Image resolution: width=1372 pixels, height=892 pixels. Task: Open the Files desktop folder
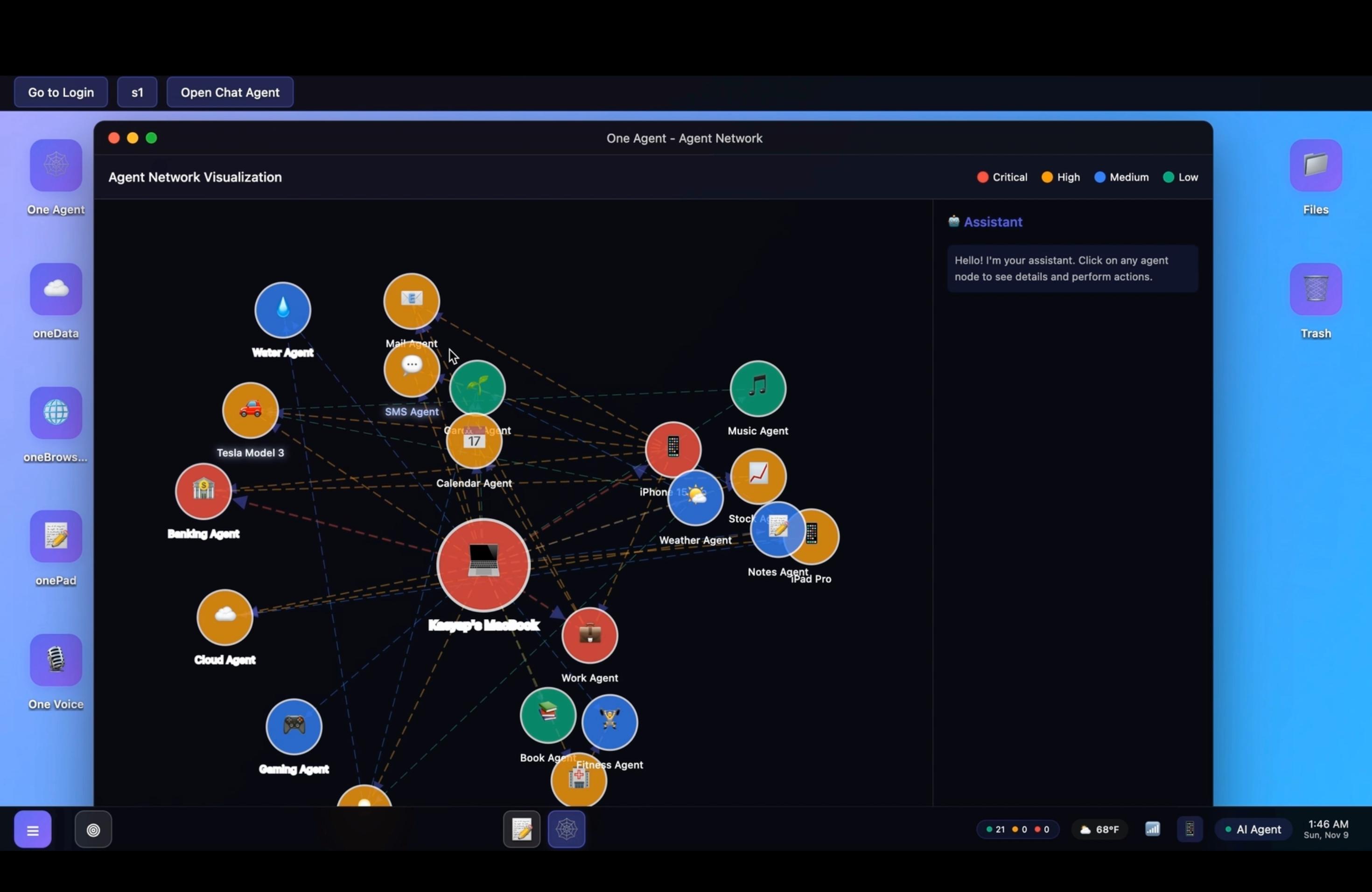pos(1316,165)
